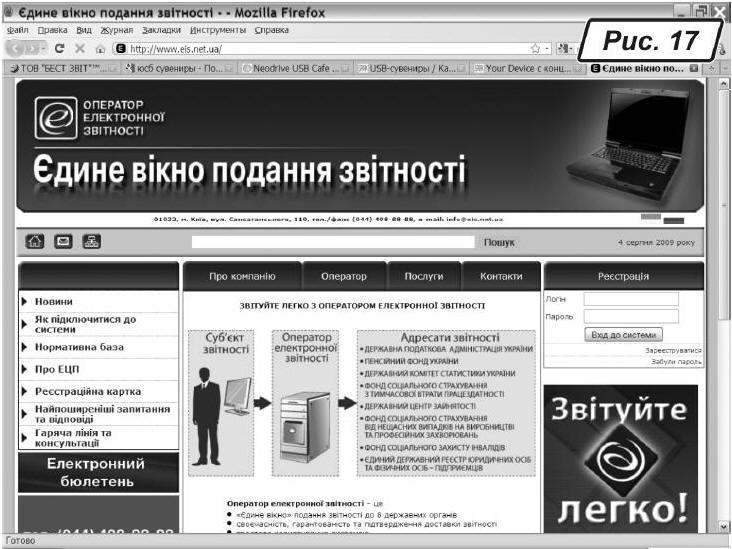The width and height of the screenshot is (732, 549).
Task: Open the Послуги navigation tab
Action: tap(423, 276)
